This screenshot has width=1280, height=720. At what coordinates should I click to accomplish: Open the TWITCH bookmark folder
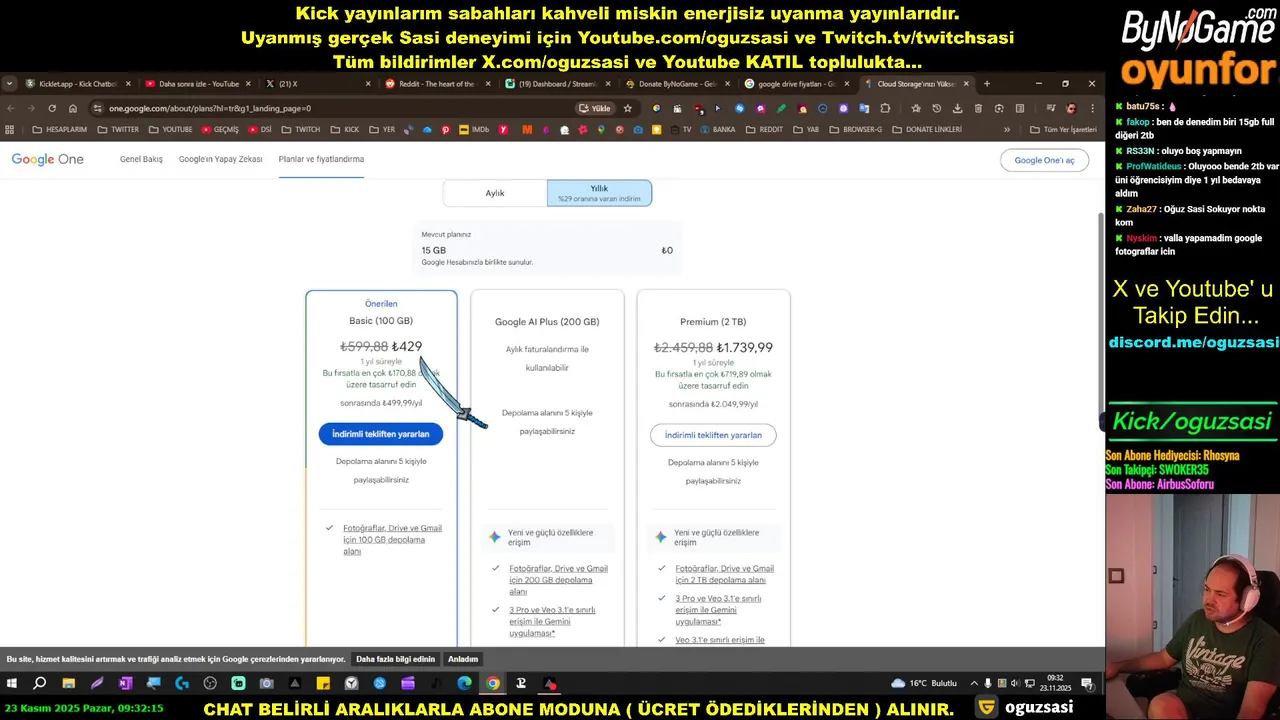point(301,129)
